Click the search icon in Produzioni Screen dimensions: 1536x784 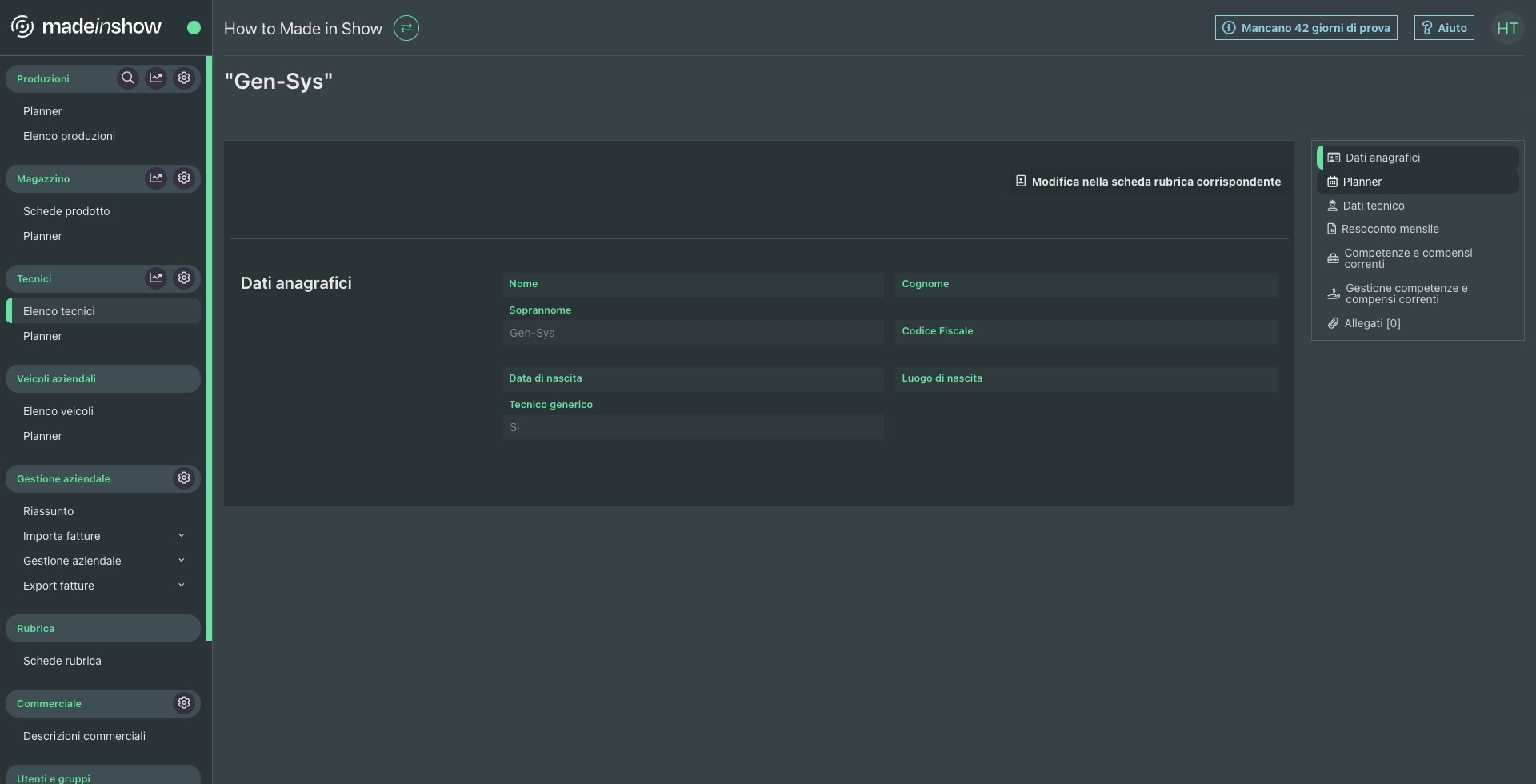point(128,78)
